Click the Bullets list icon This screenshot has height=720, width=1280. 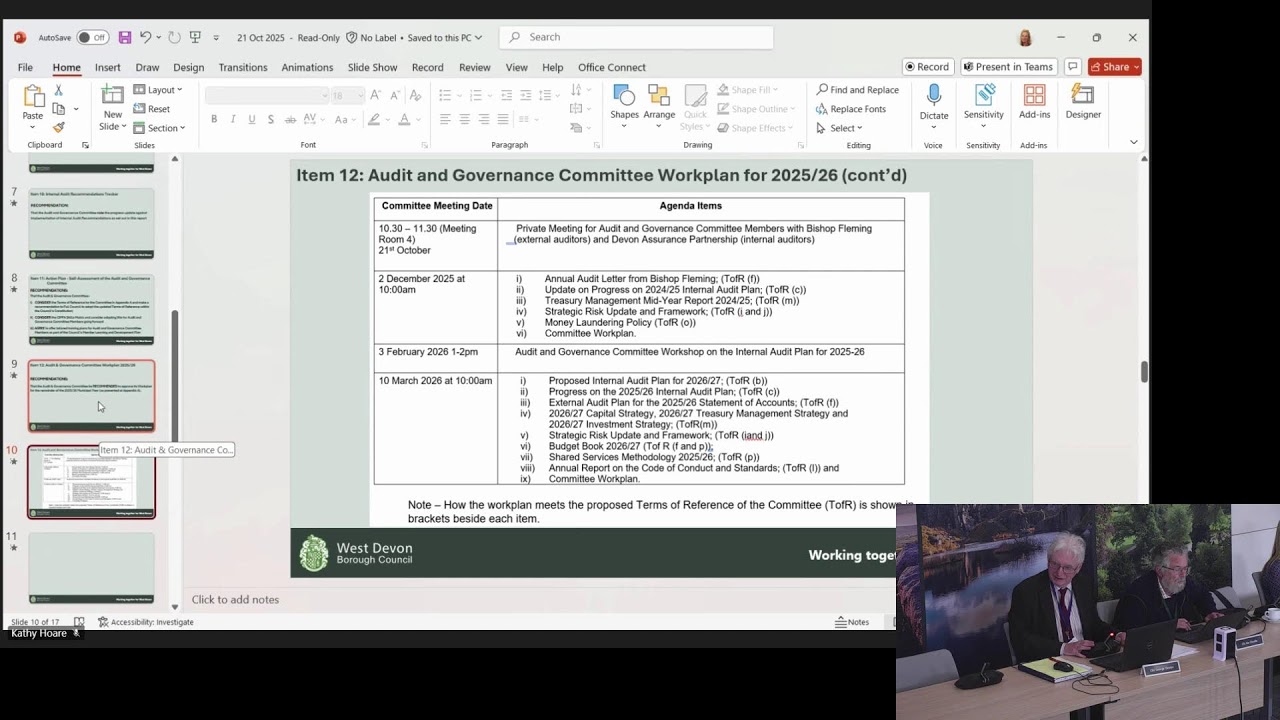tap(445, 95)
